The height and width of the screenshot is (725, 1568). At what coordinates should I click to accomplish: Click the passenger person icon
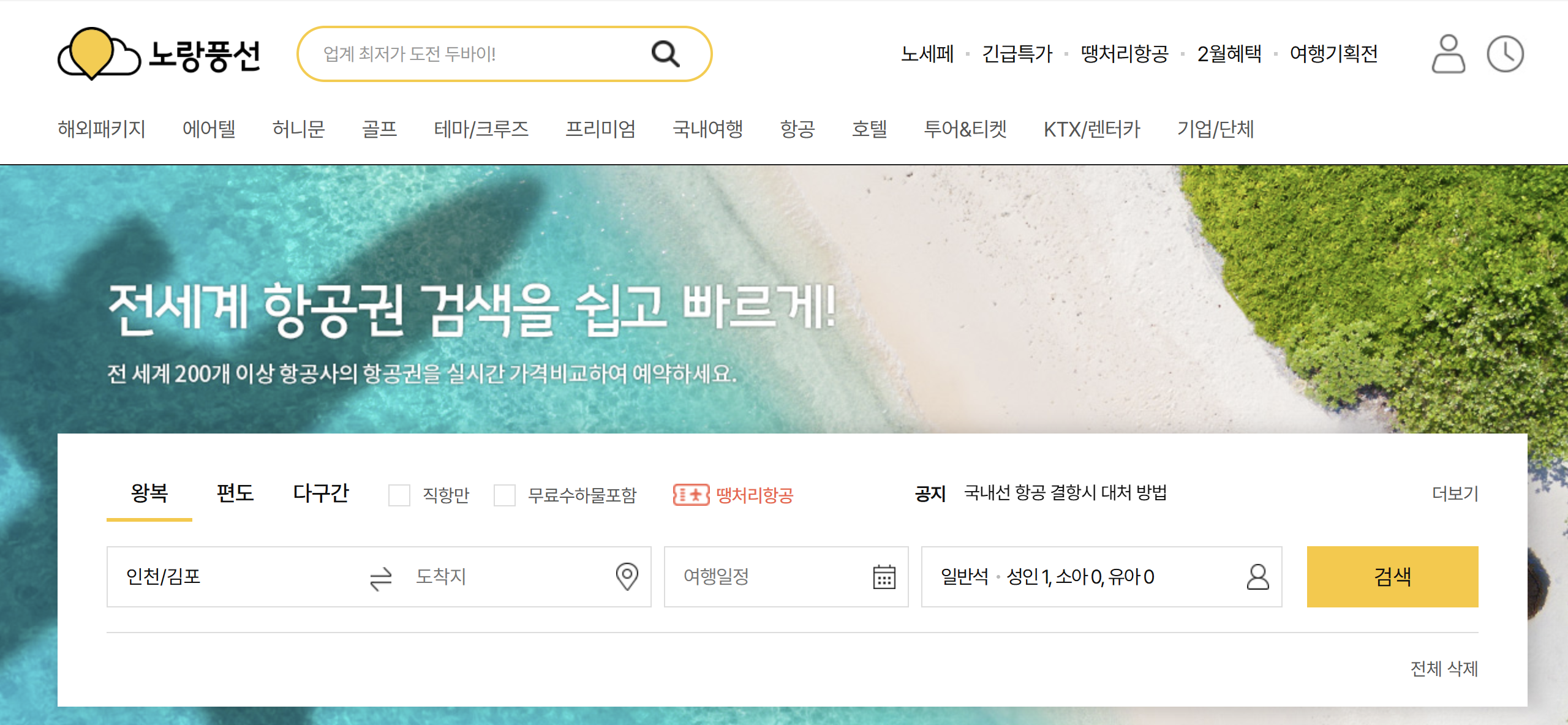tap(1257, 577)
